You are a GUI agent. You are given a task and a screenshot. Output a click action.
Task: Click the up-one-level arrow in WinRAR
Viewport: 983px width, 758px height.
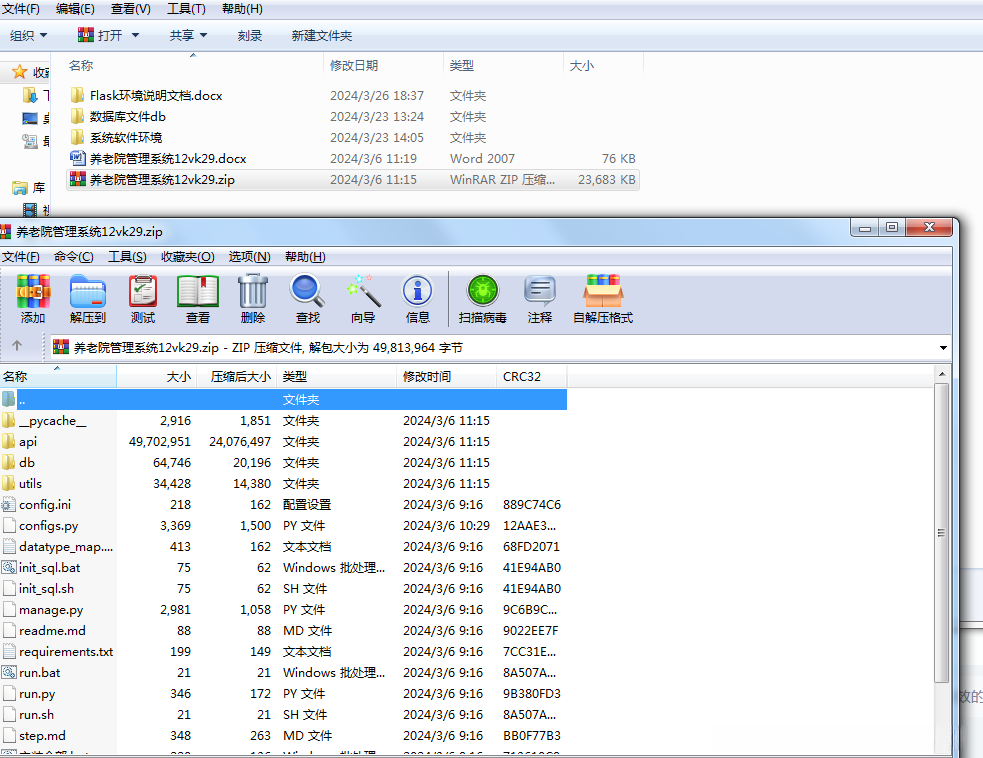(x=17, y=345)
